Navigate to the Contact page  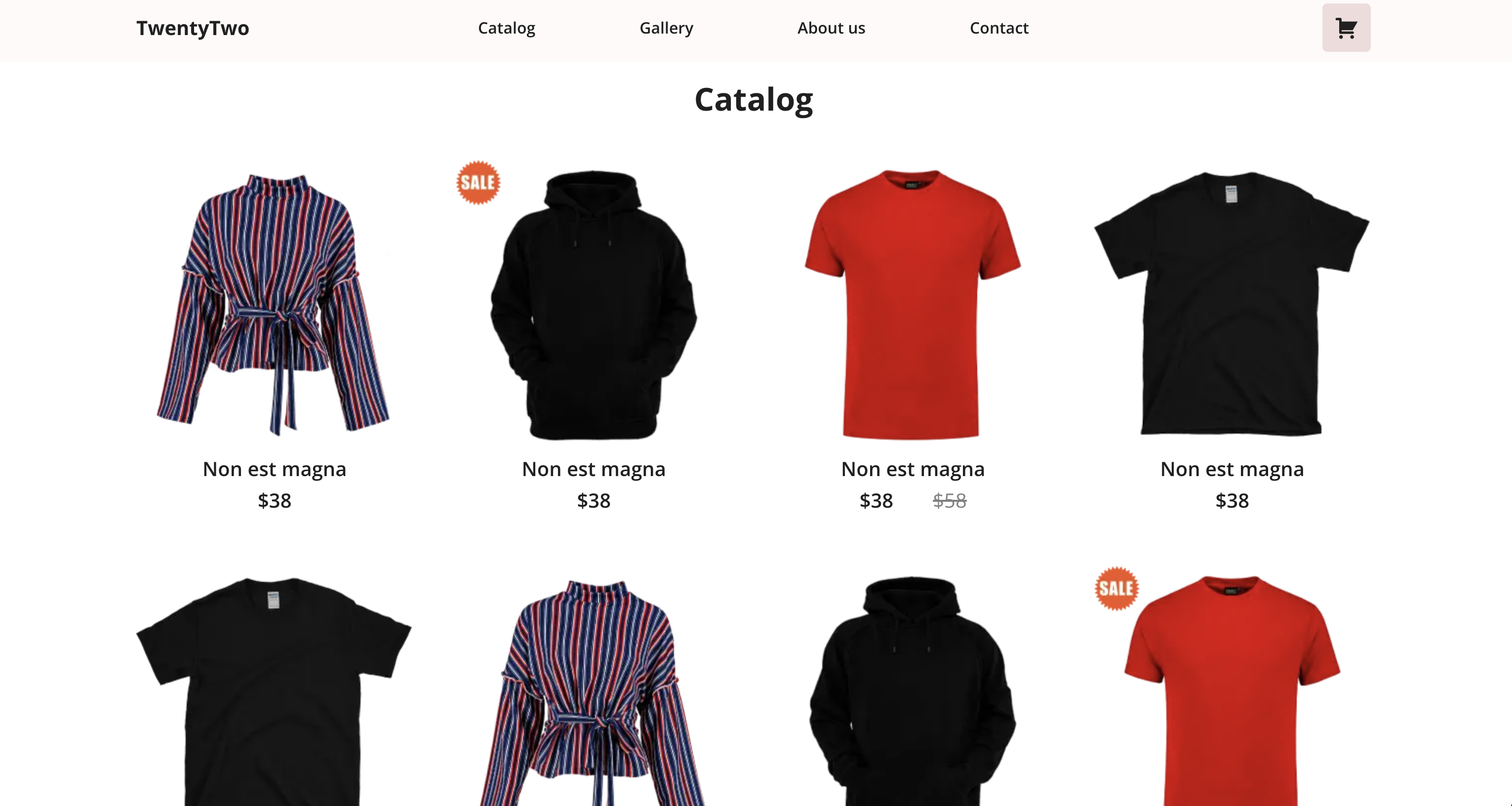coord(999,28)
